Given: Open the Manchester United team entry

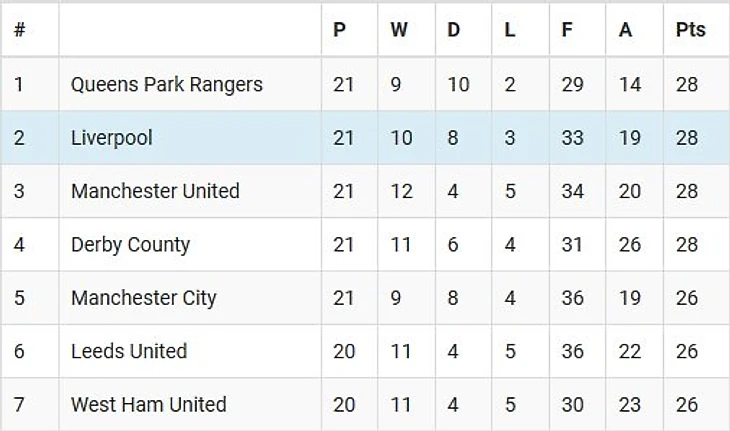Looking at the screenshot, I should click(x=155, y=191).
